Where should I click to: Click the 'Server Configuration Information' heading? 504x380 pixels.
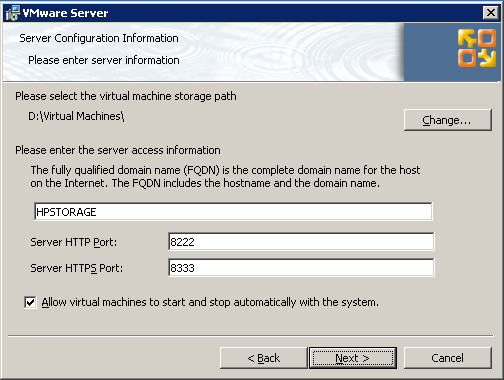click(x=99, y=38)
